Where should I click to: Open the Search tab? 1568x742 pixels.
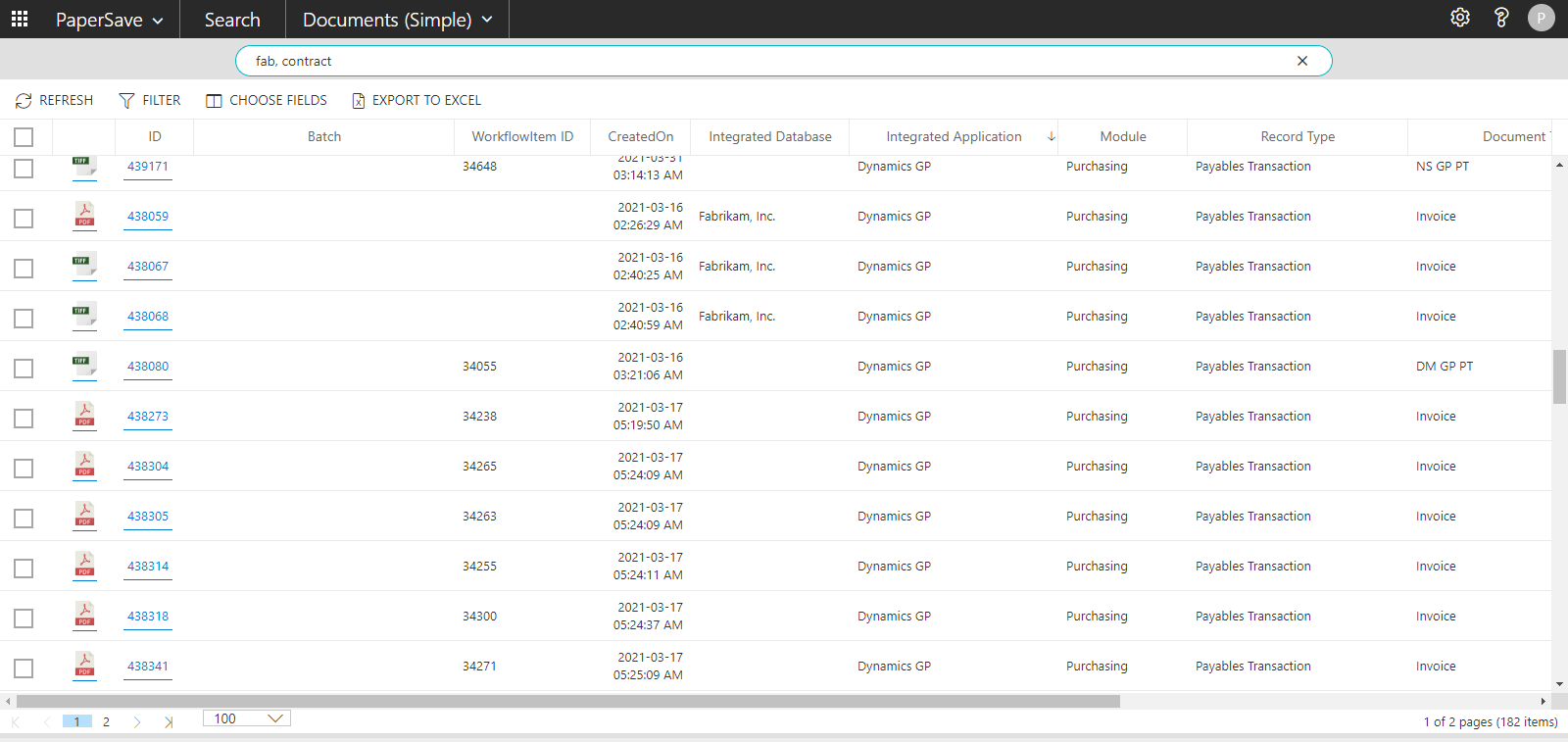pyautogui.click(x=232, y=20)
